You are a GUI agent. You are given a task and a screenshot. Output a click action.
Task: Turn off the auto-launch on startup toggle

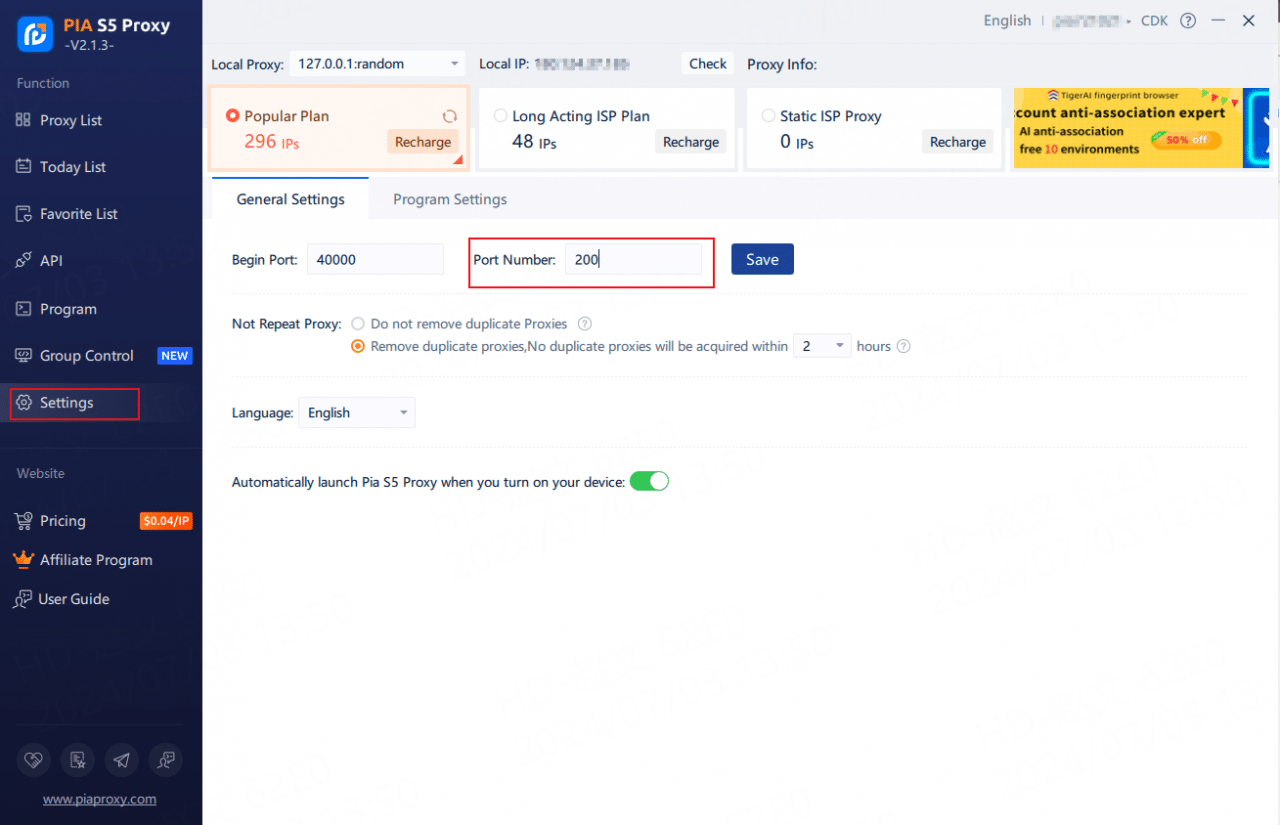(649, 481)
